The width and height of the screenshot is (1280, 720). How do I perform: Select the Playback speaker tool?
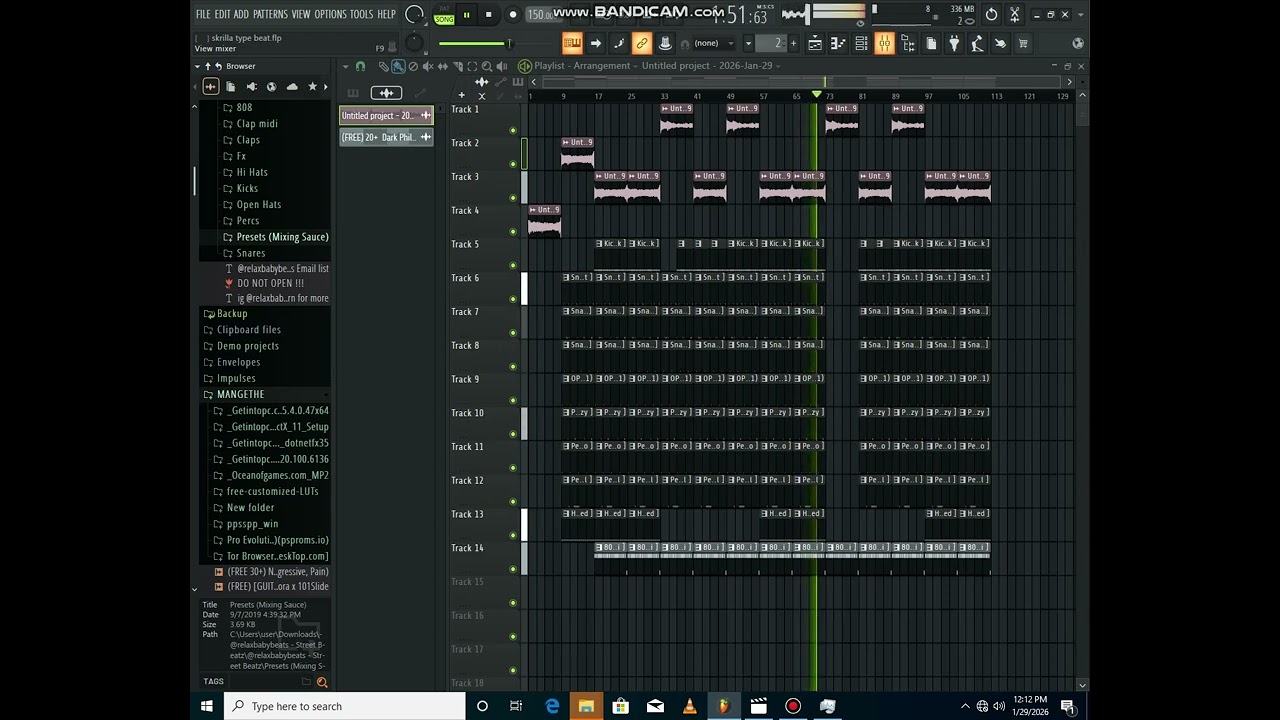502,66
